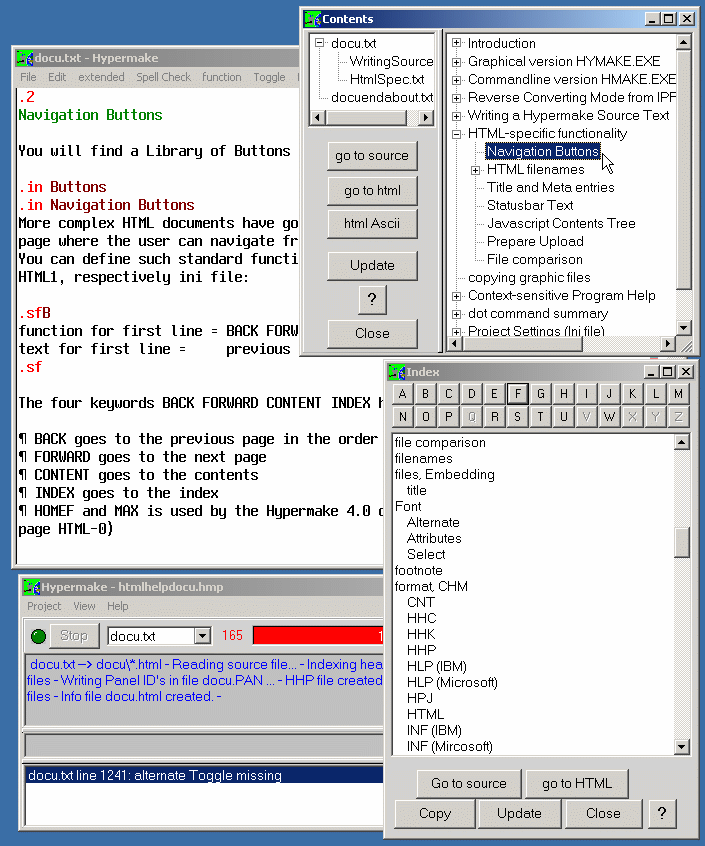Click the Copy button in Index

[x=435, y=814]
